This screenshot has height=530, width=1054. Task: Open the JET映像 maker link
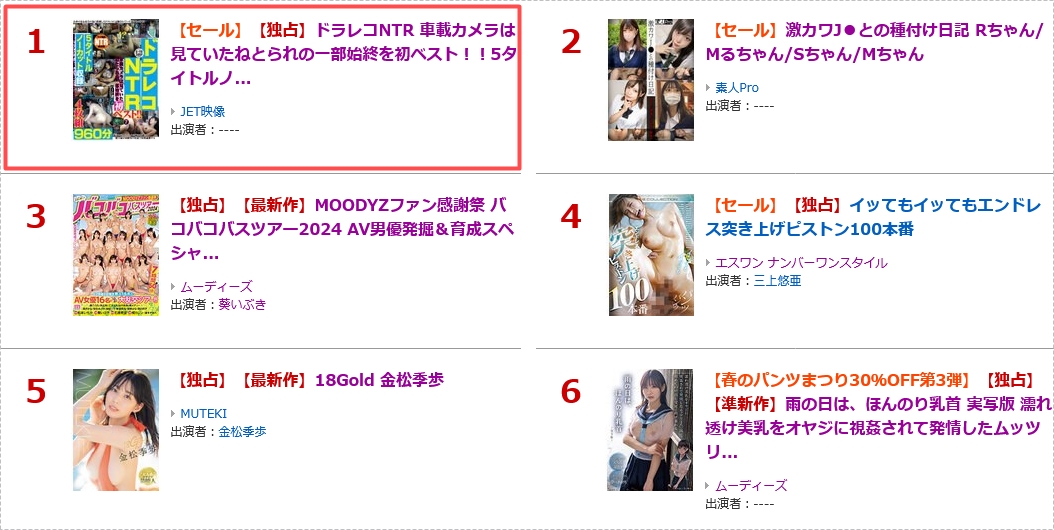202,112
